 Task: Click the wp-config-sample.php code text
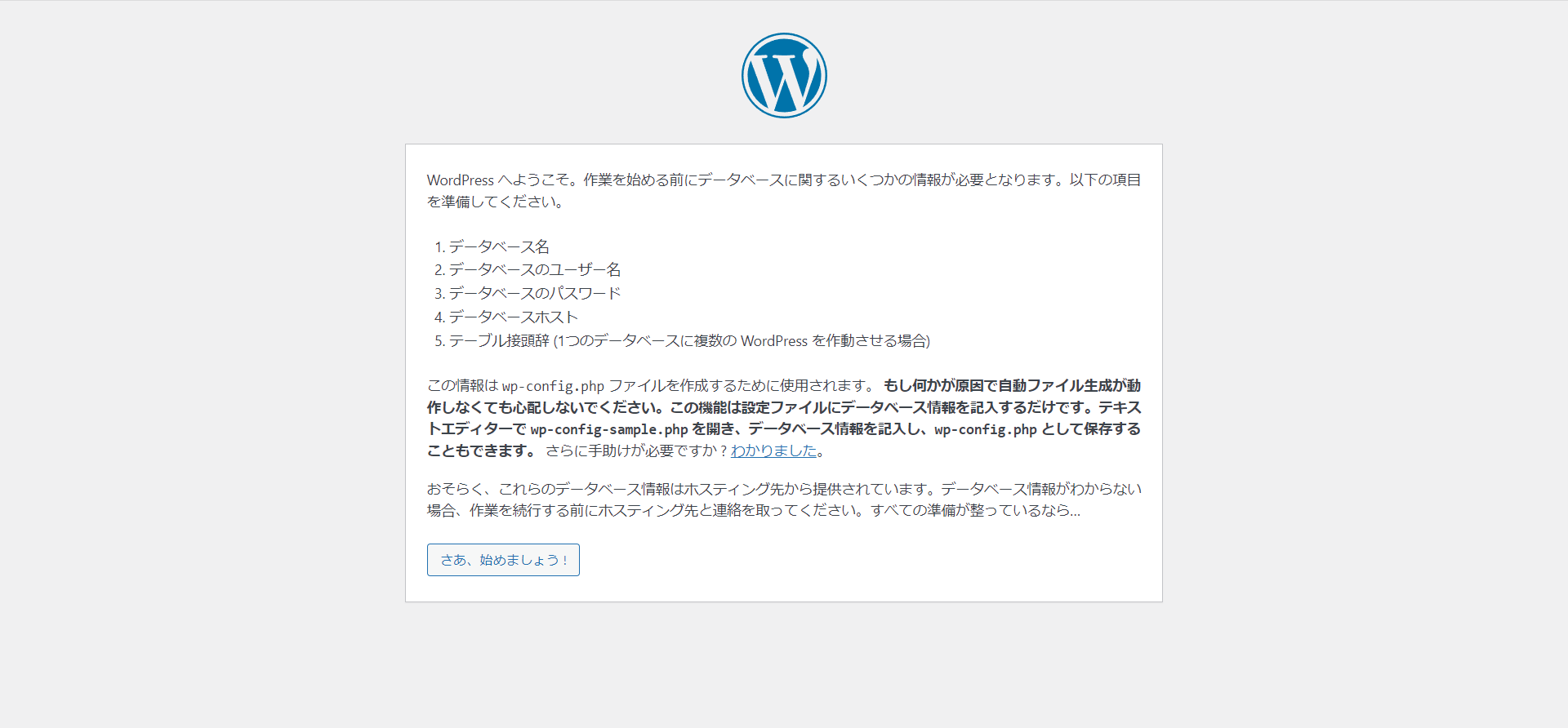click(609, 429)
